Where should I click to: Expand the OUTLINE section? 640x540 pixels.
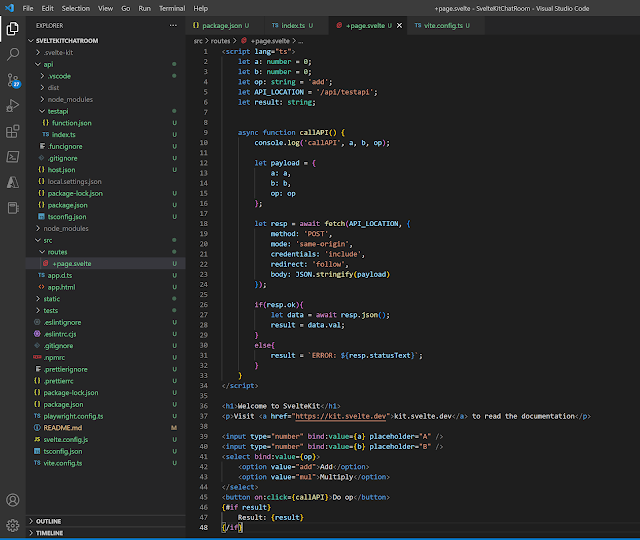click(x=50, y=521)
